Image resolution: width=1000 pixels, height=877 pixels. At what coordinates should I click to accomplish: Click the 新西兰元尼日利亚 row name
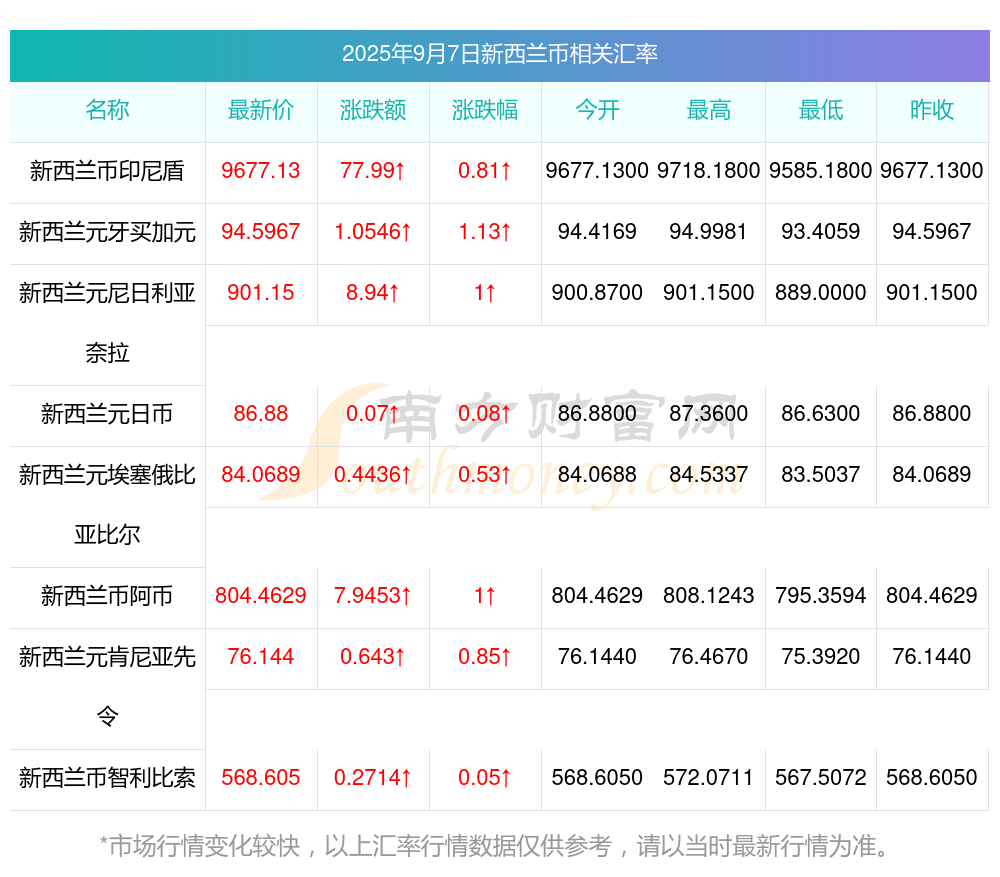tap(107, 293)
